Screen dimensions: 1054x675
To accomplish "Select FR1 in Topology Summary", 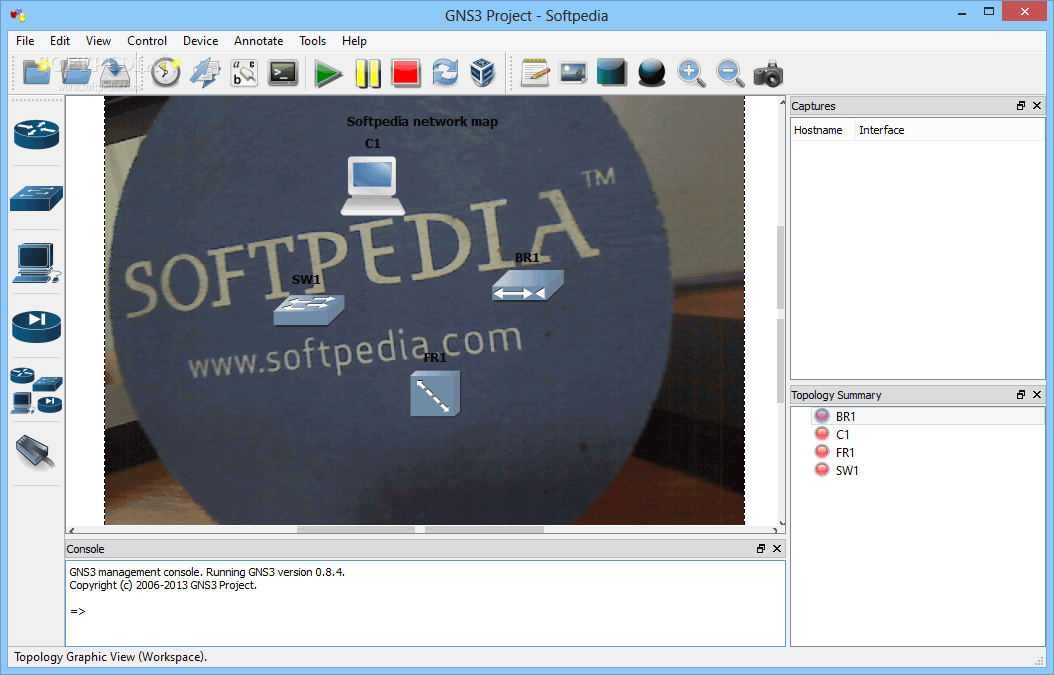I will click(x=844, y=452).
